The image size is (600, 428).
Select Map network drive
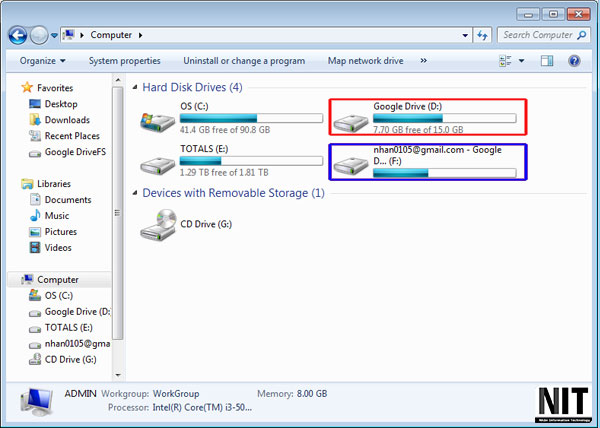click(x=365, y=61)
